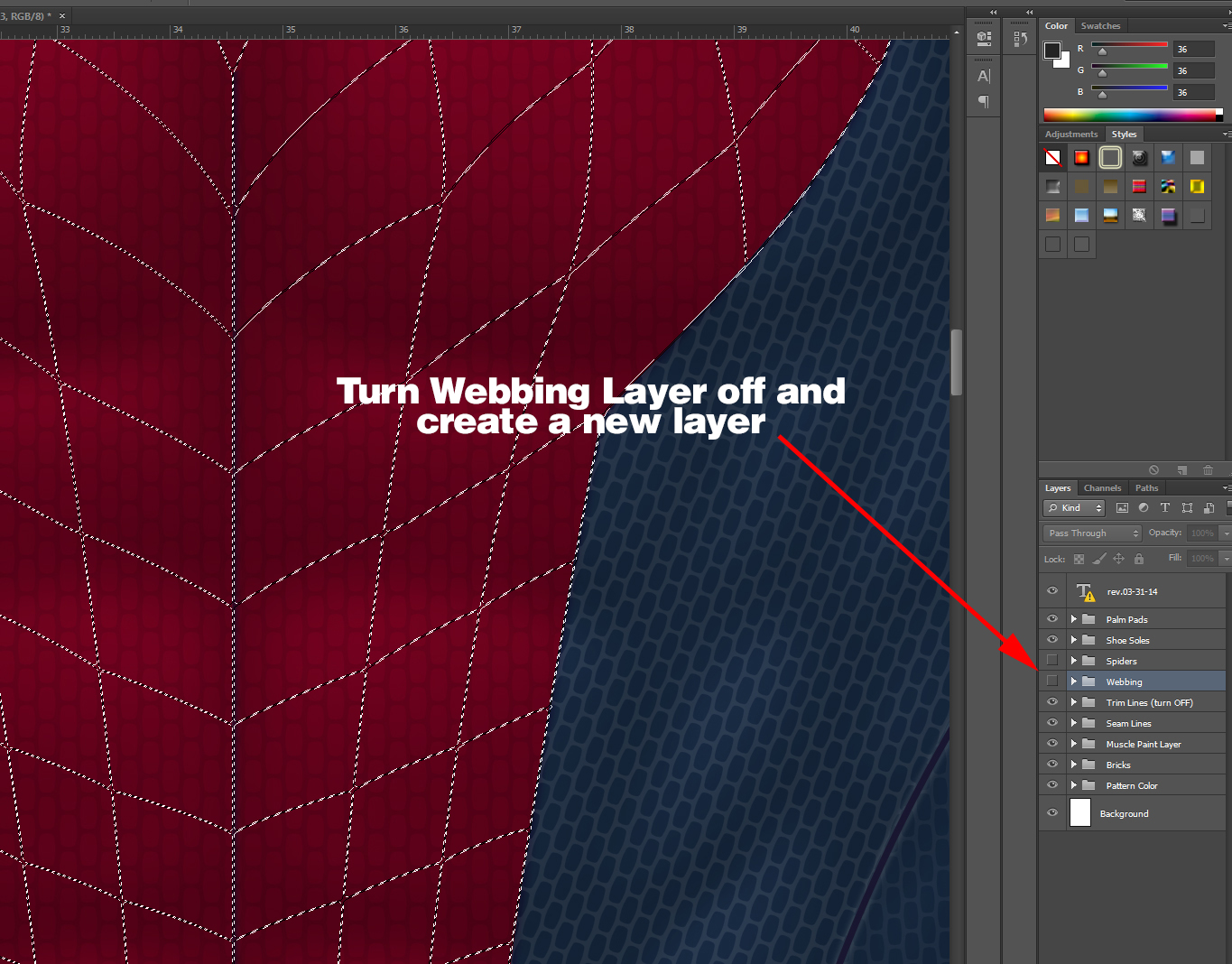
Task: Expand the Webbing group
Action: point(1074,681)
